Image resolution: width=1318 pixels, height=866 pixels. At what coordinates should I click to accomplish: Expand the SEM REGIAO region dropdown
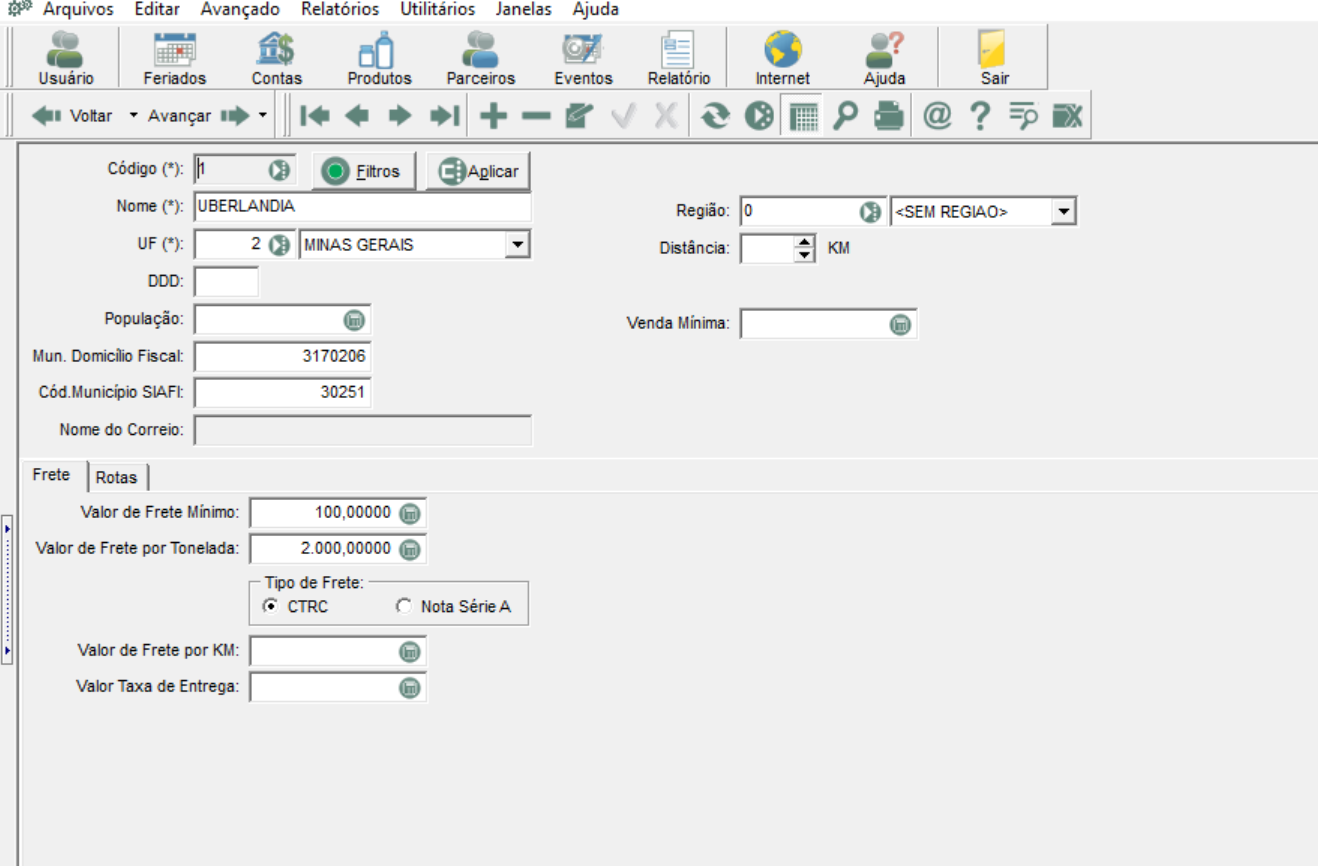1063,212
